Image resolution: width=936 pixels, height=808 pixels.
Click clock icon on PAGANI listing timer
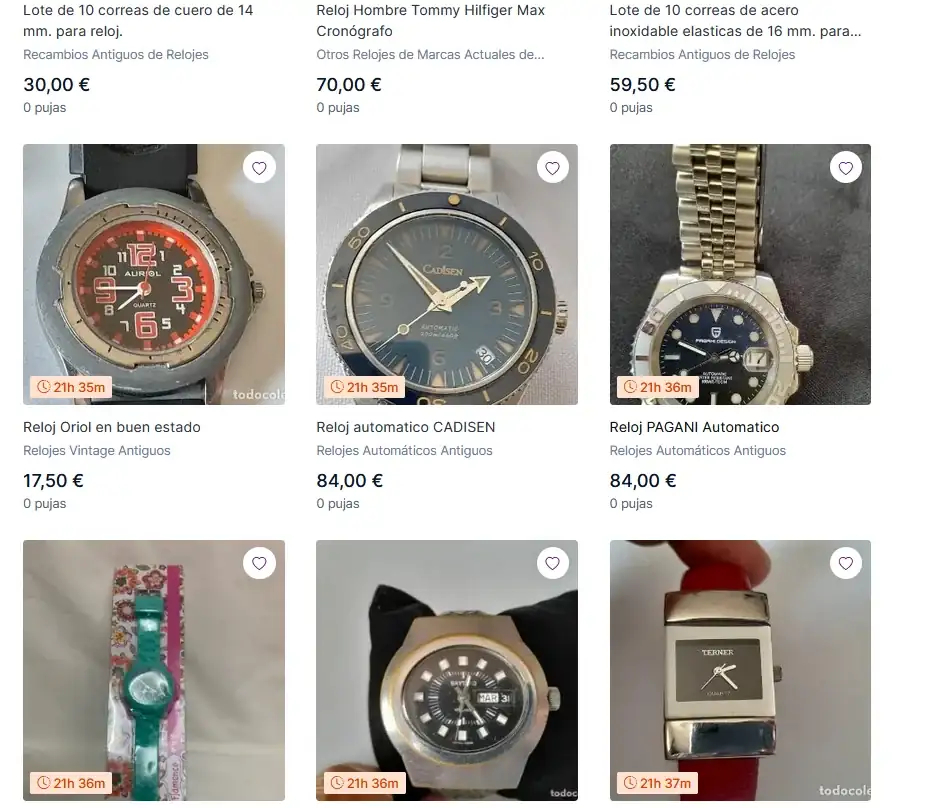630,387
